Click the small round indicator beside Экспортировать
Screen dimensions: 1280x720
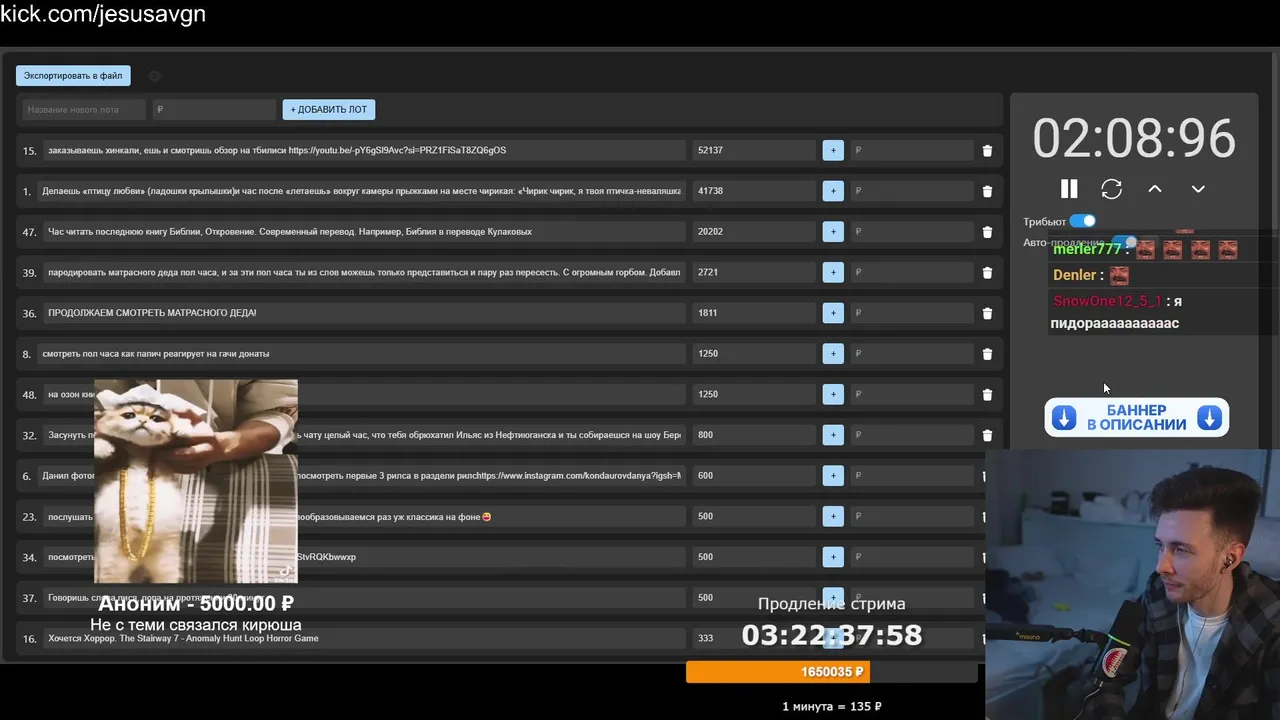coord(154,76)
